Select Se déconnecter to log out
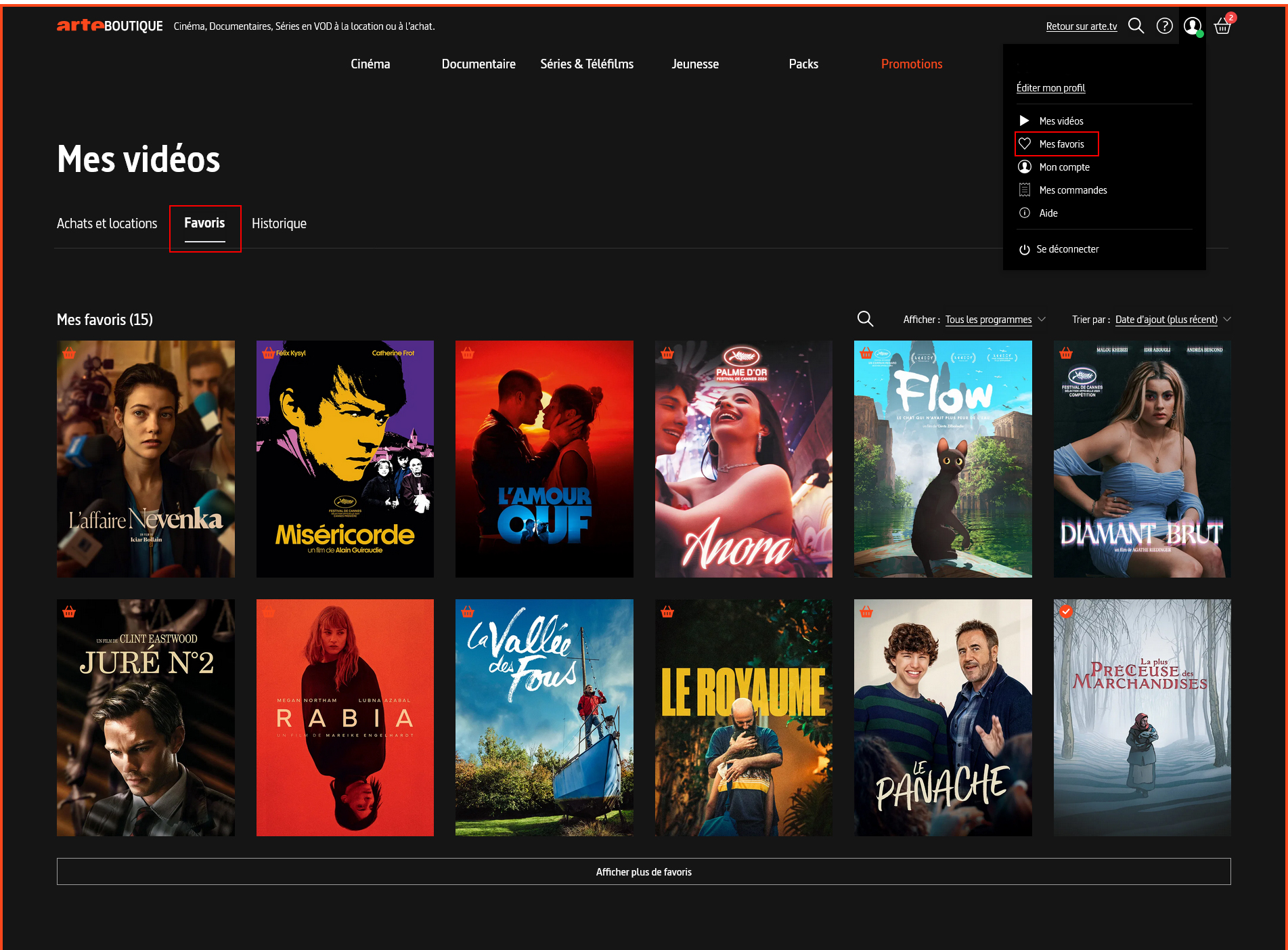Image resolution: width=1288 pixels, height=950 pixels. [x=1067, y=249]
